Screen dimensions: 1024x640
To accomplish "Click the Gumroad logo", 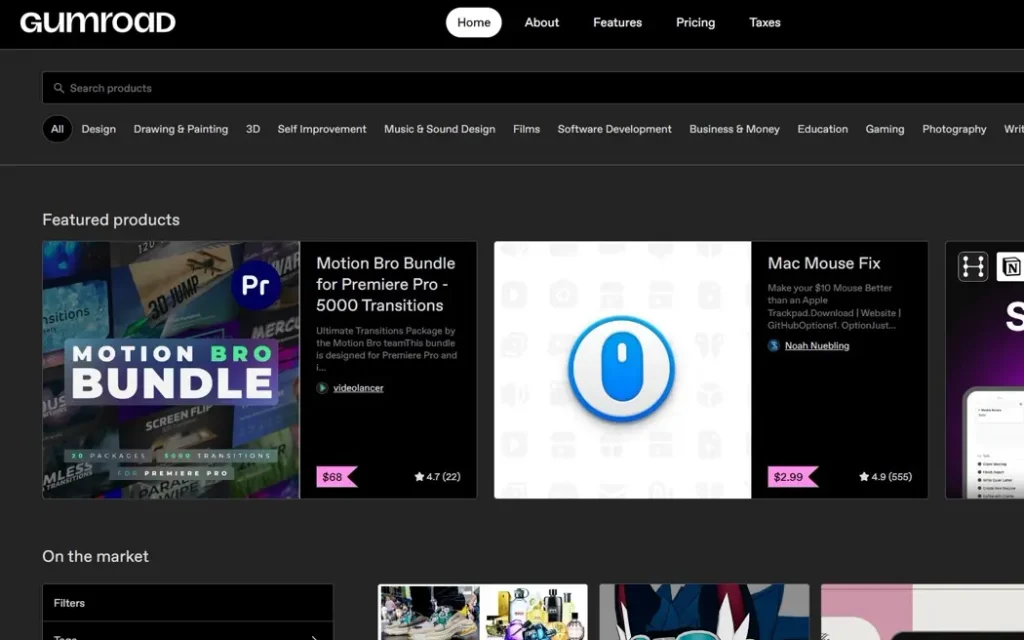I will coord(98,22).
